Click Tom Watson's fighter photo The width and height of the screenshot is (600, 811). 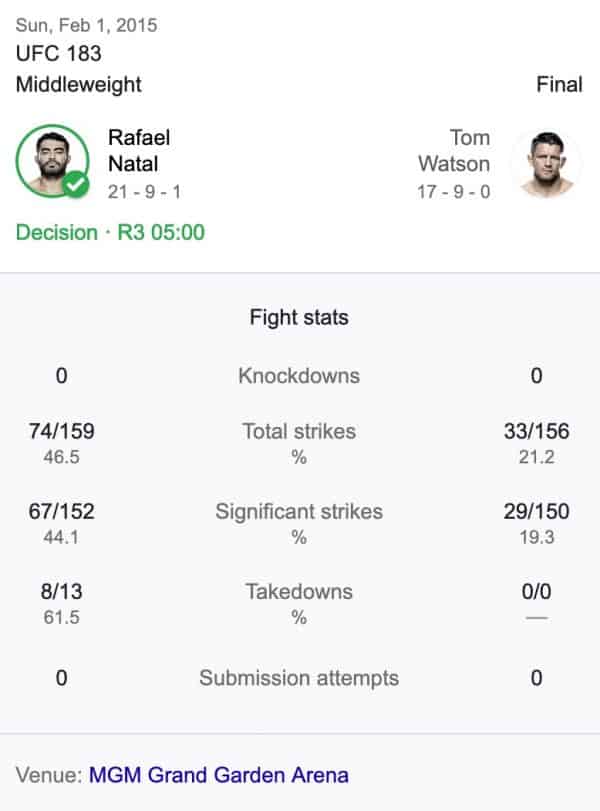[547, 162]
